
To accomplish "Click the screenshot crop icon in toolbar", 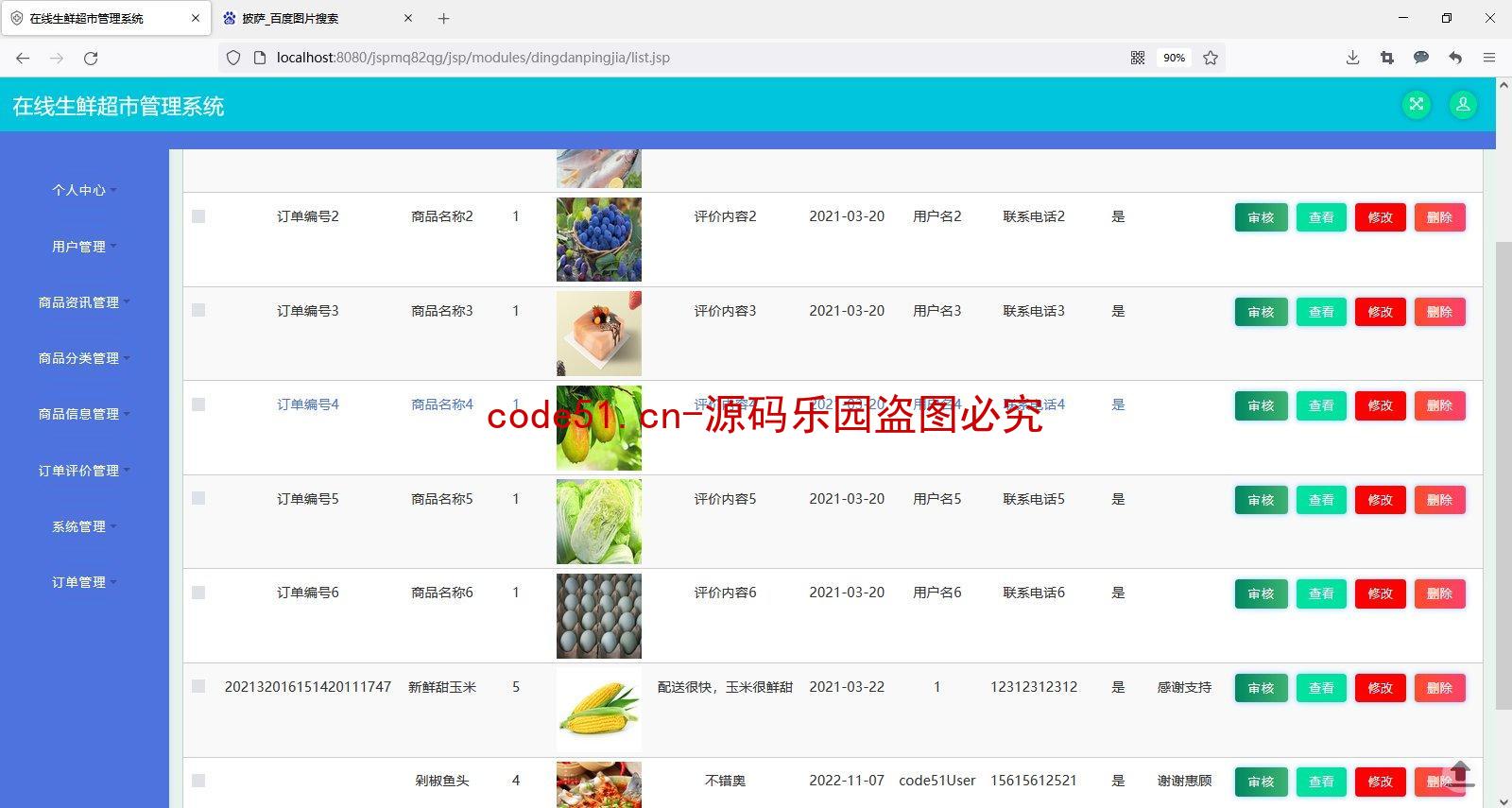I will [1387, 58].
